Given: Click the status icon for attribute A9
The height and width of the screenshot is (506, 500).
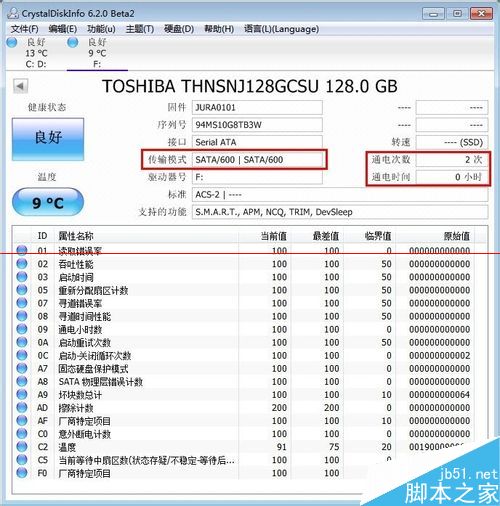Looking at the screenshot, I should tap(22, 394).
